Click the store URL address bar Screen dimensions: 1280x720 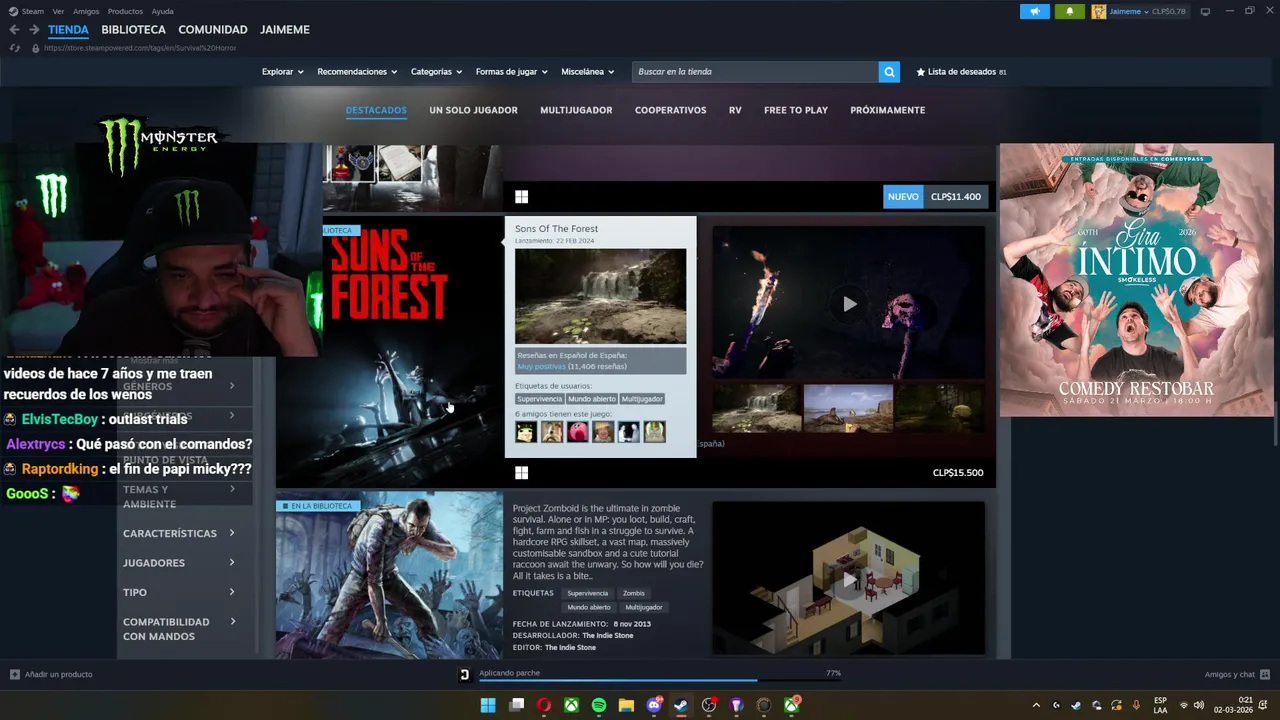coord(140,48)
